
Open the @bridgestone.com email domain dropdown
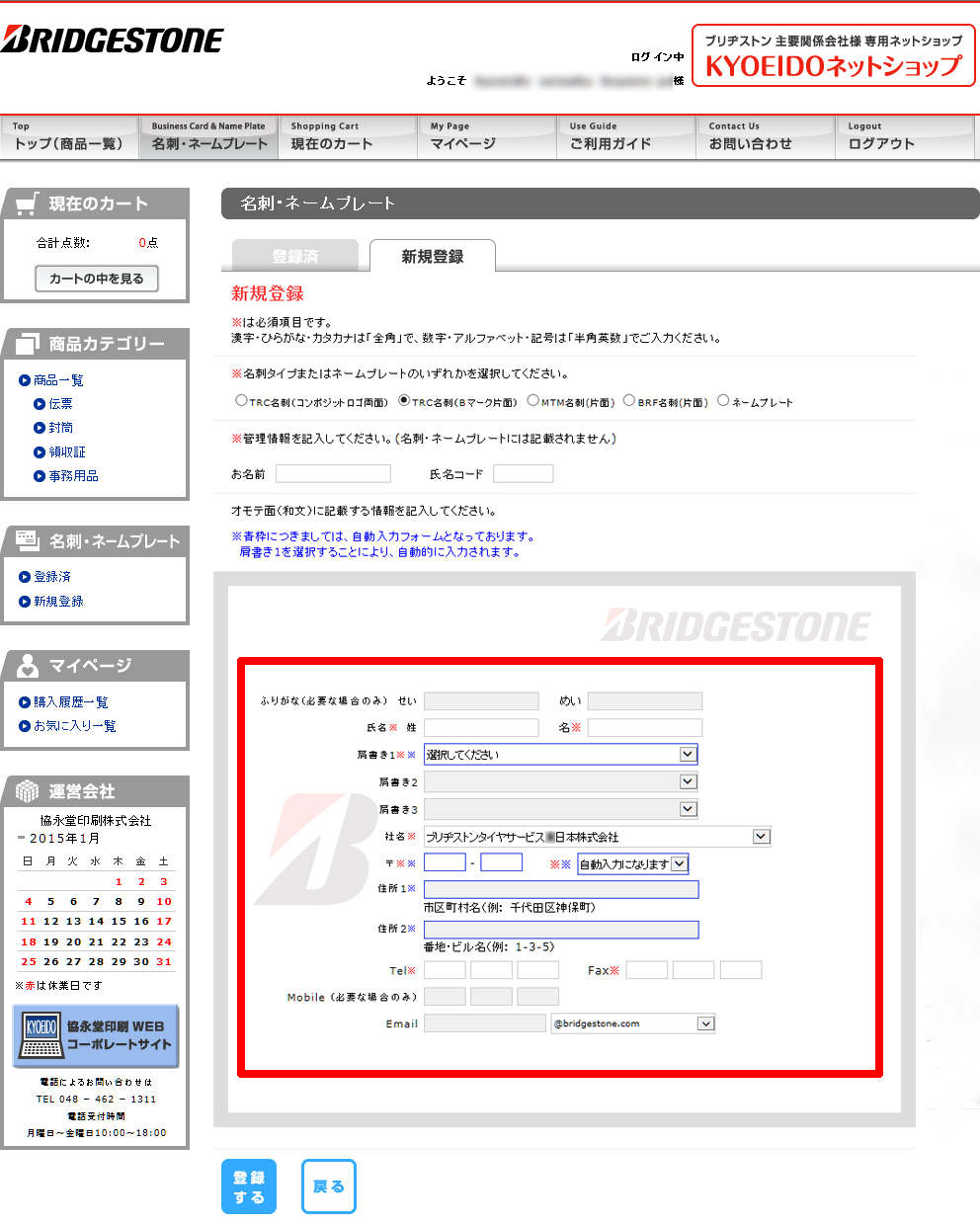pos(632,1023)
